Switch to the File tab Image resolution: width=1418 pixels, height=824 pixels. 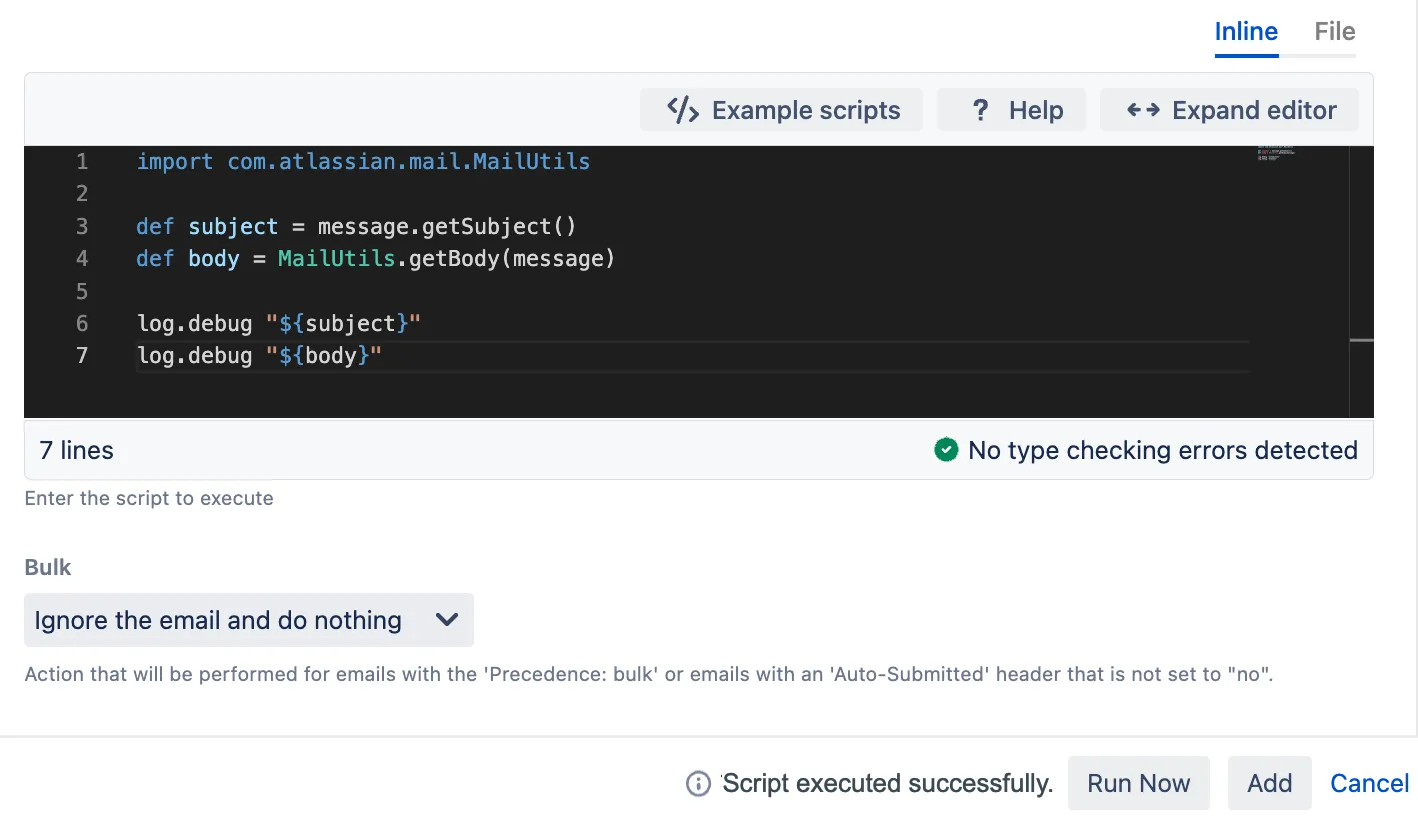pos(1335,32)
